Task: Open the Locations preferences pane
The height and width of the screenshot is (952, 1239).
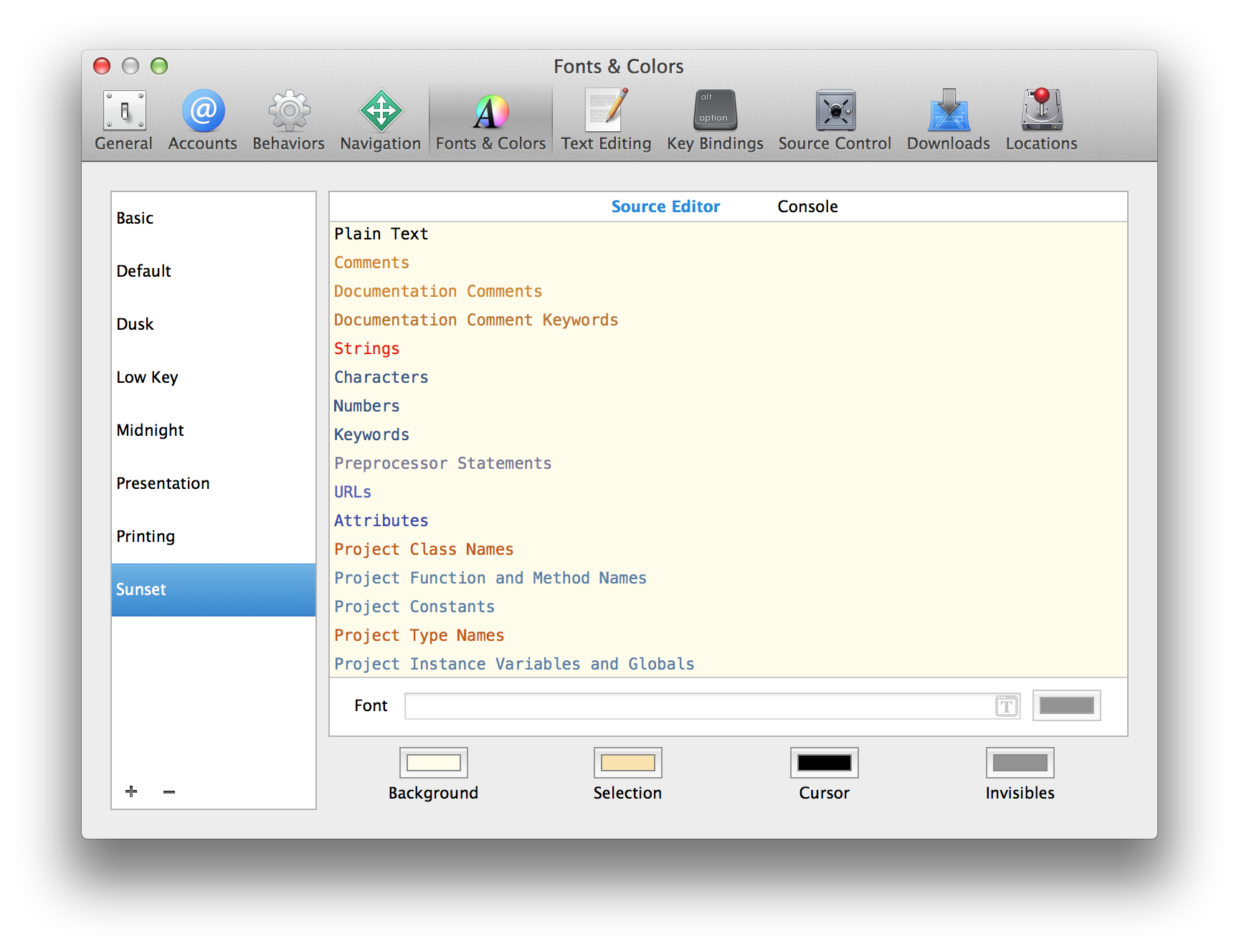Action: 1041,120
